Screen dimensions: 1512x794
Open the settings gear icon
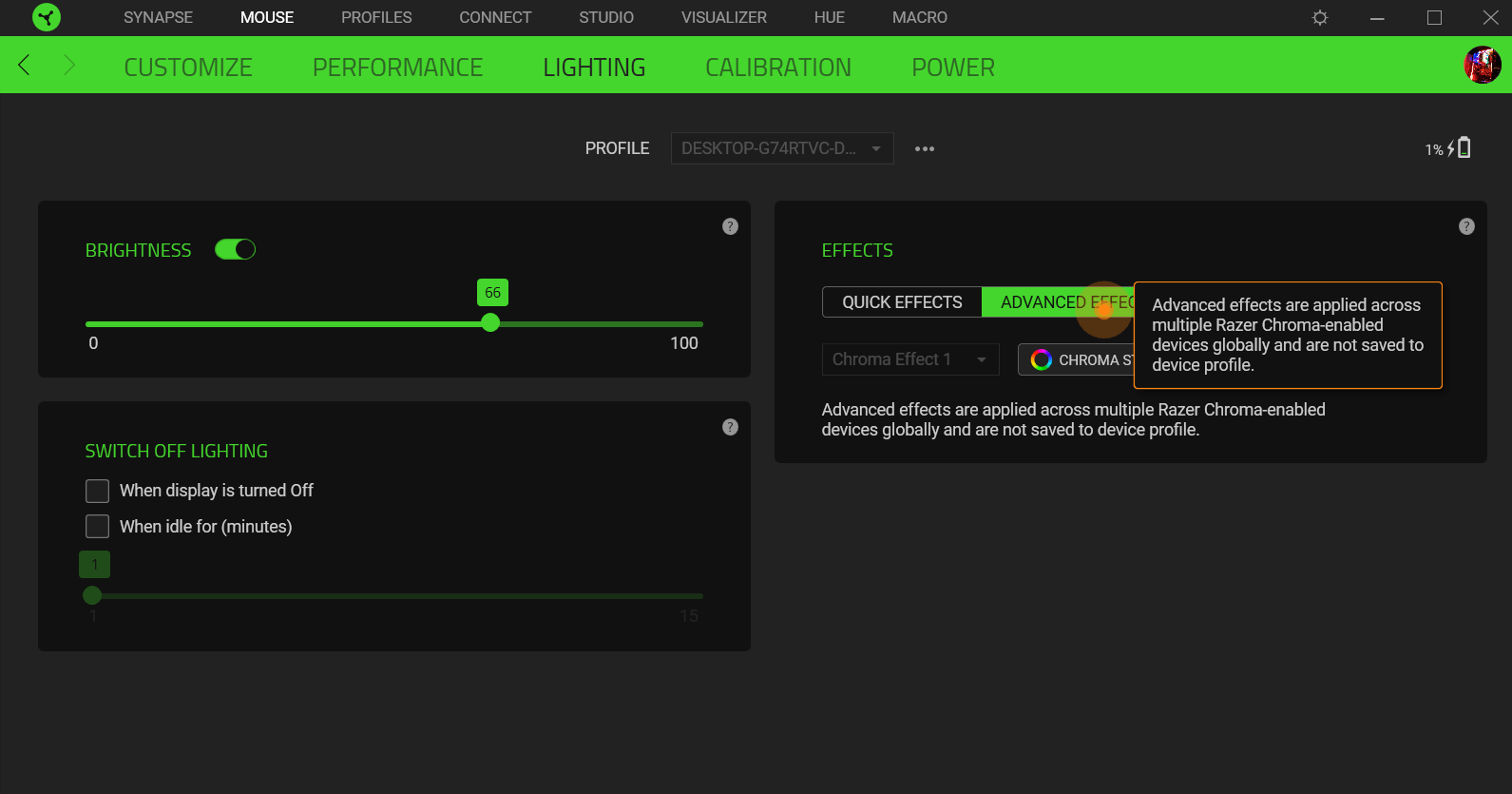[x=1319, y=18]
